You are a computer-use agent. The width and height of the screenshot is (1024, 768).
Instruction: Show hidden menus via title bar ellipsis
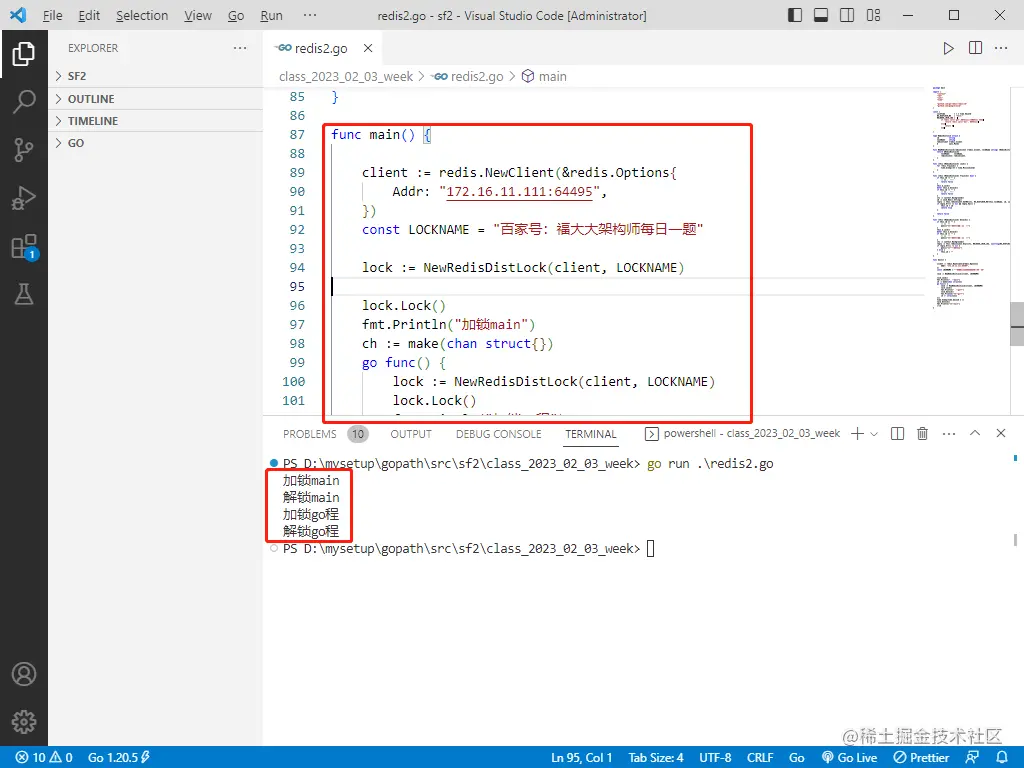click(x=310, y=16)
